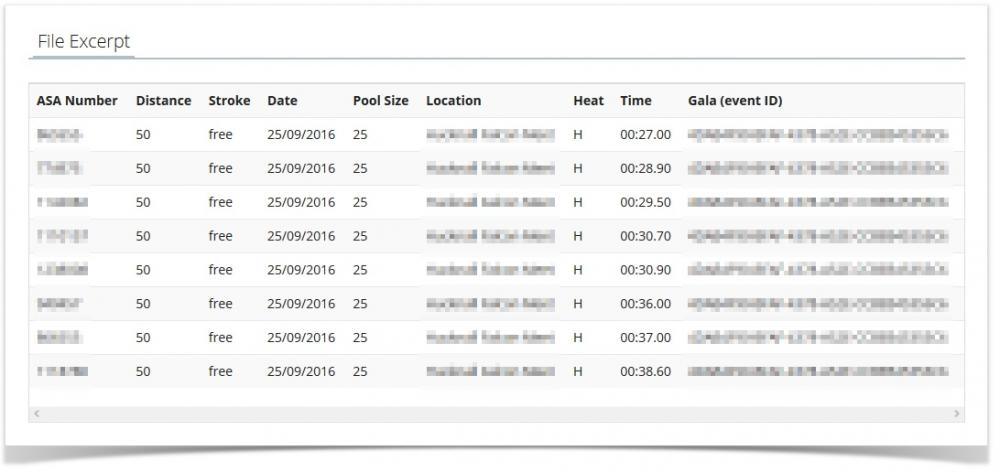
Task: Click the Location column header
Action: point(453,101)
